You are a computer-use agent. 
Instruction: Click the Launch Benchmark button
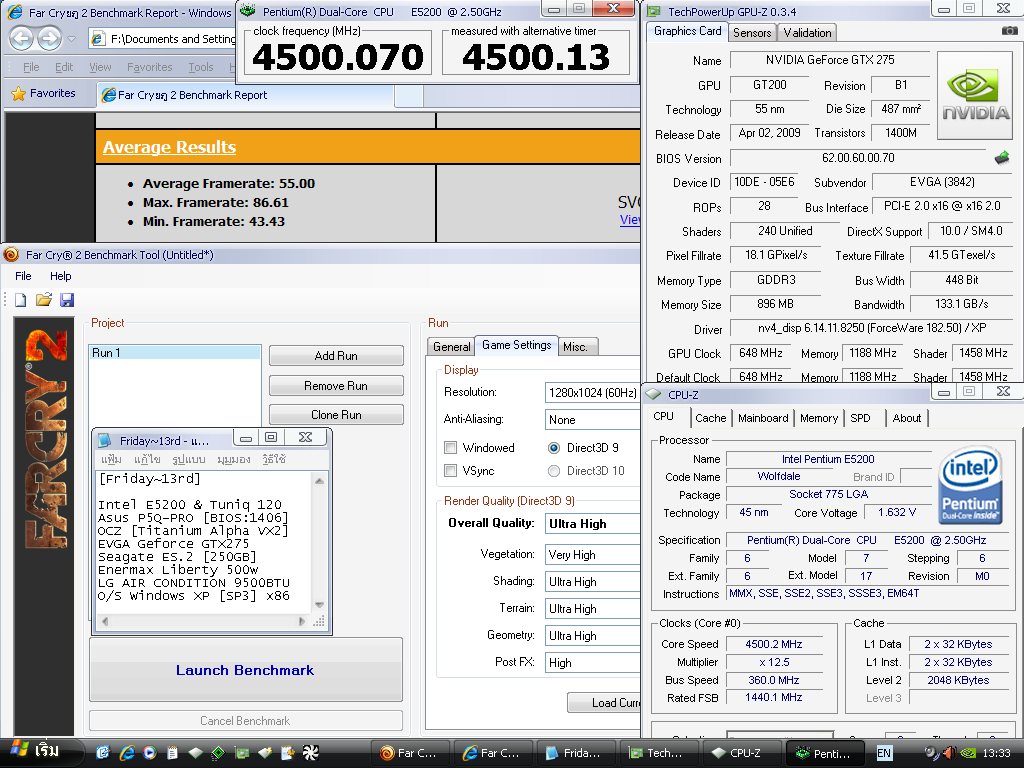tap(246, 670)
